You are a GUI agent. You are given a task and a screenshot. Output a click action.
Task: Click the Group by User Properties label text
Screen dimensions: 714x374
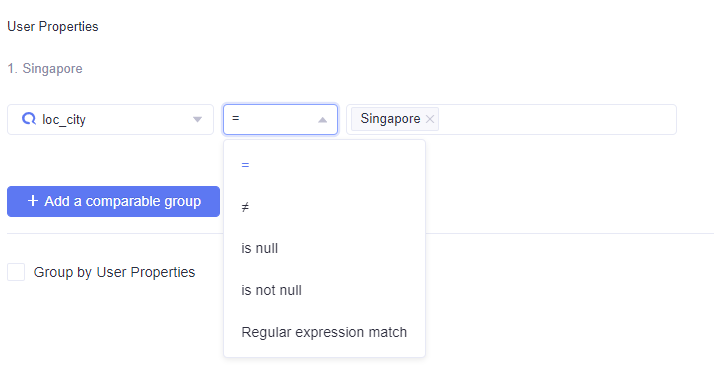(114, 272)
